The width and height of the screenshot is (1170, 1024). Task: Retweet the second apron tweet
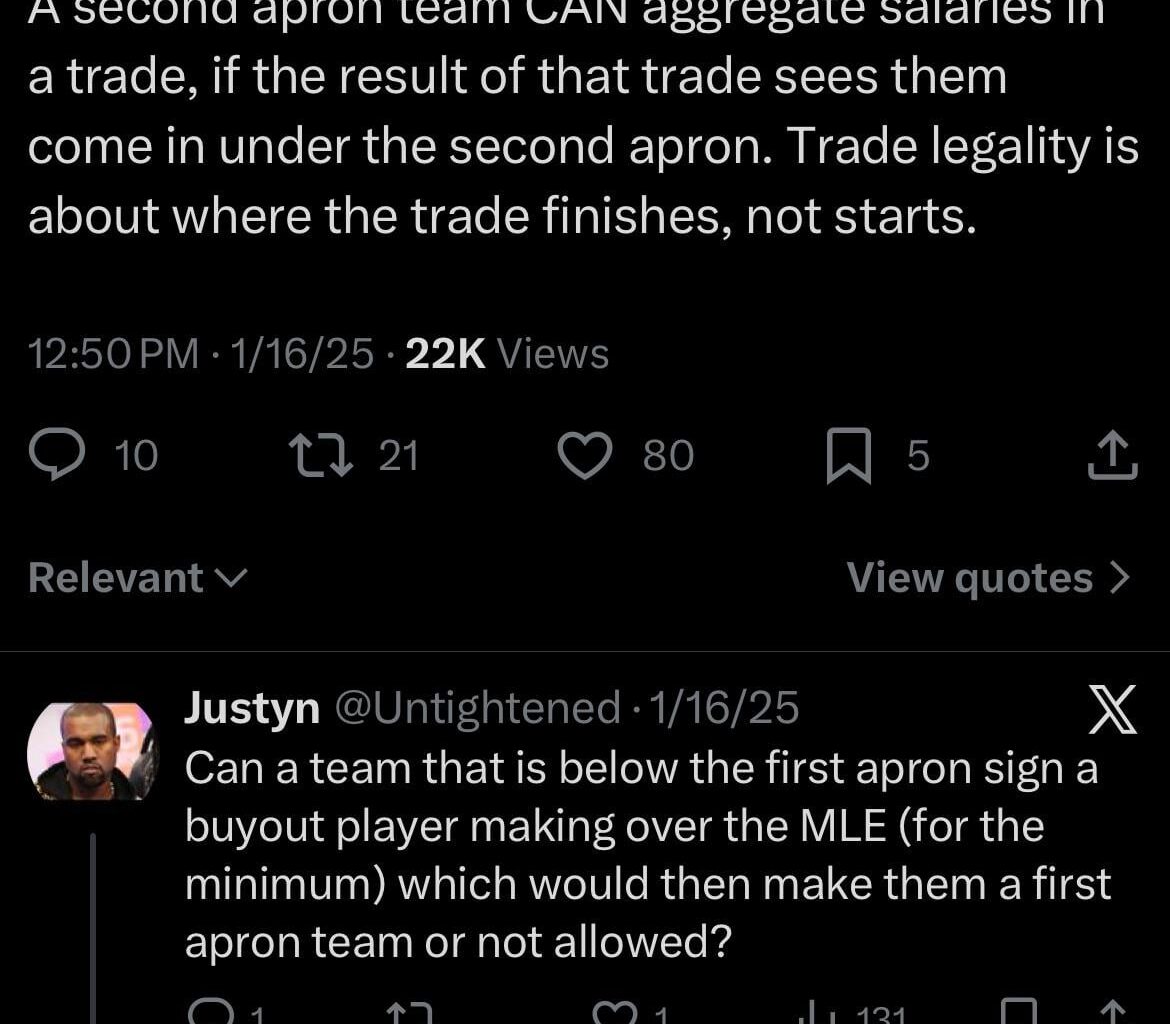(322, 455)
